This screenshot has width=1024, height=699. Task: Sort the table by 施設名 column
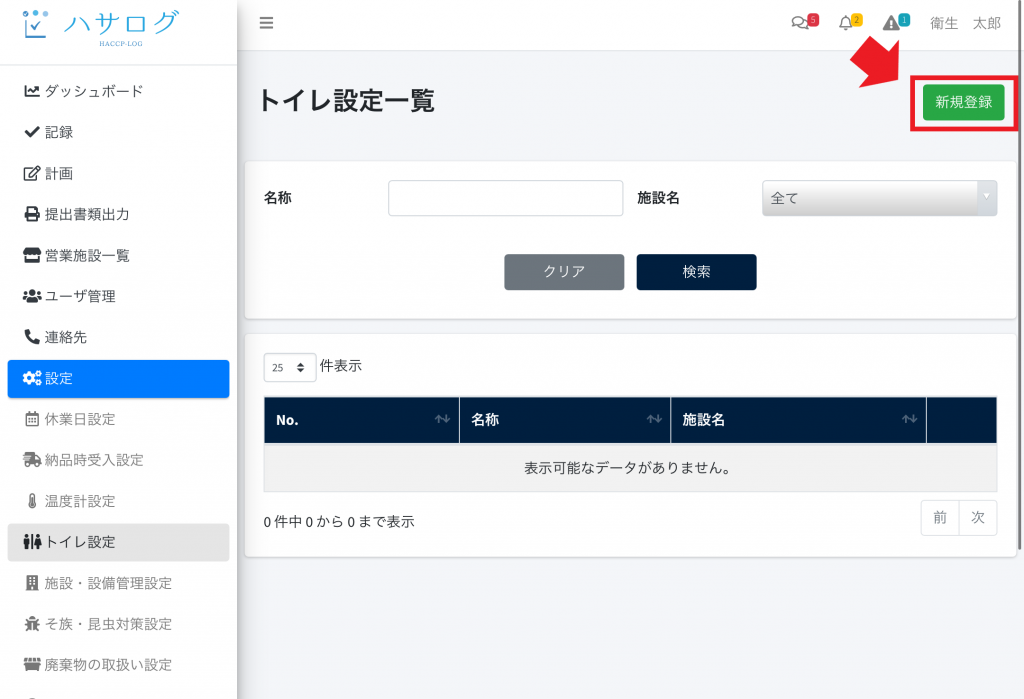[799, 420]
